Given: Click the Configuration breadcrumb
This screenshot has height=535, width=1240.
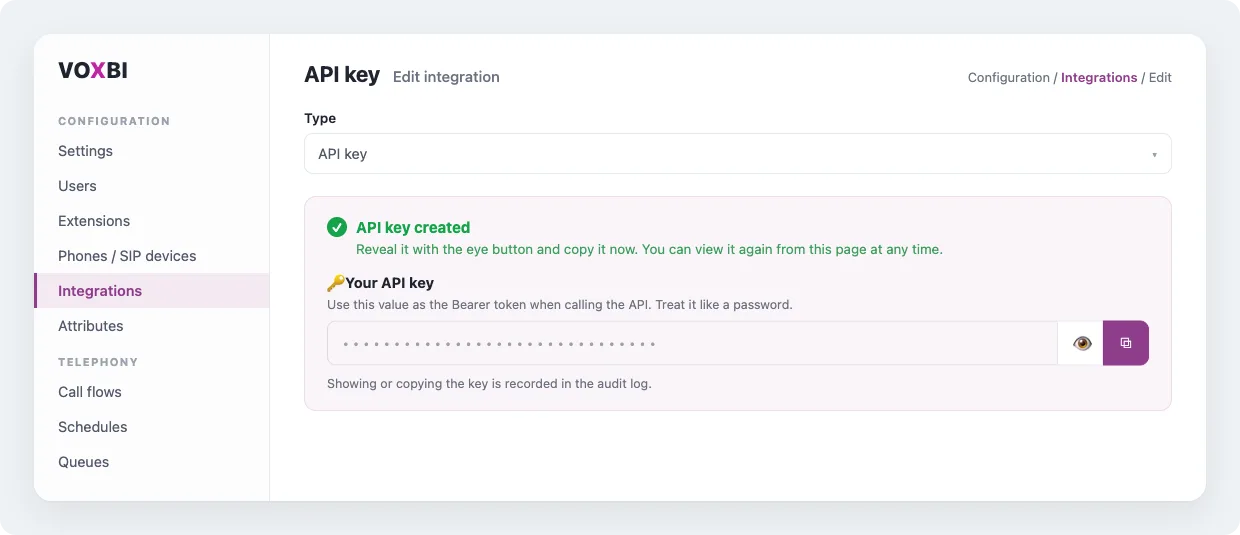Looking at the screenshot, I should pos(1009,77).
